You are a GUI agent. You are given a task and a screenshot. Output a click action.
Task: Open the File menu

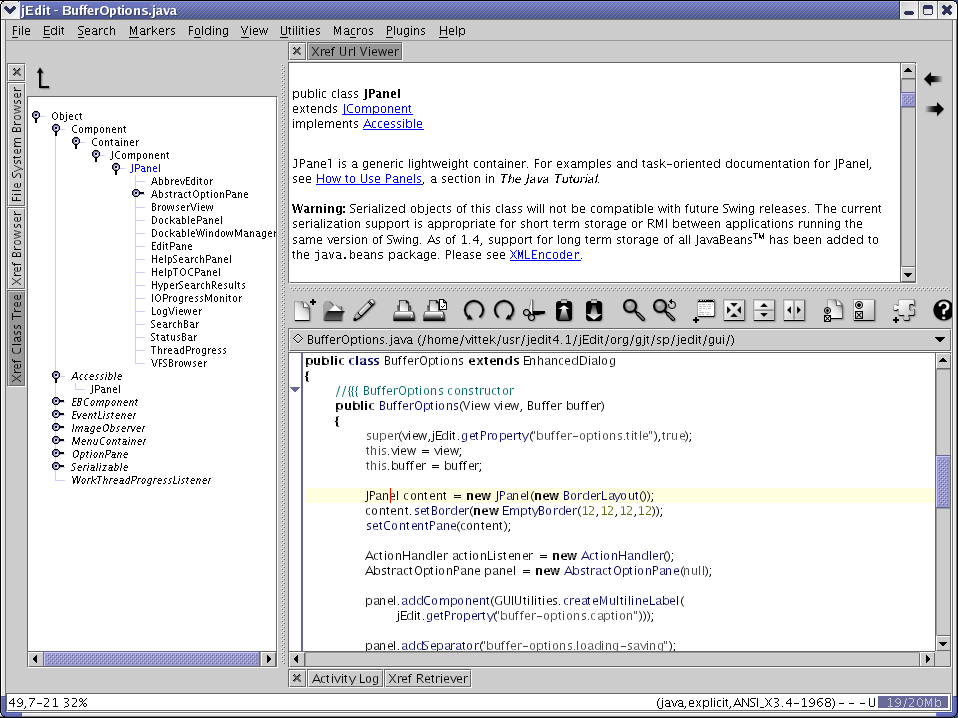[x=21, y=31]
